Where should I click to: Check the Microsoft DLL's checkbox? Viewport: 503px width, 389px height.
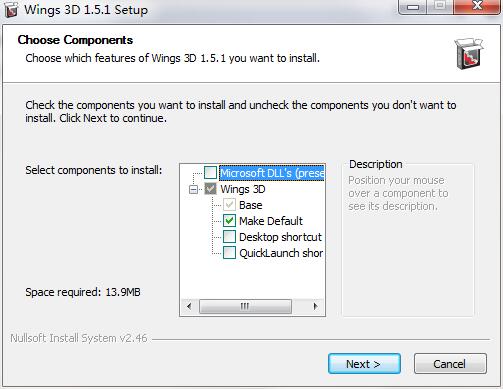[x=210, y=173]
